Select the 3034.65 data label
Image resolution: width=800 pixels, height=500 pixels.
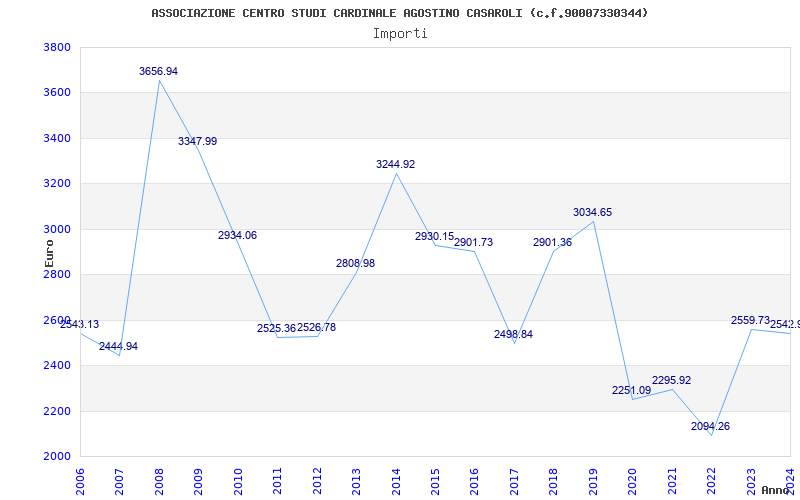592,213
